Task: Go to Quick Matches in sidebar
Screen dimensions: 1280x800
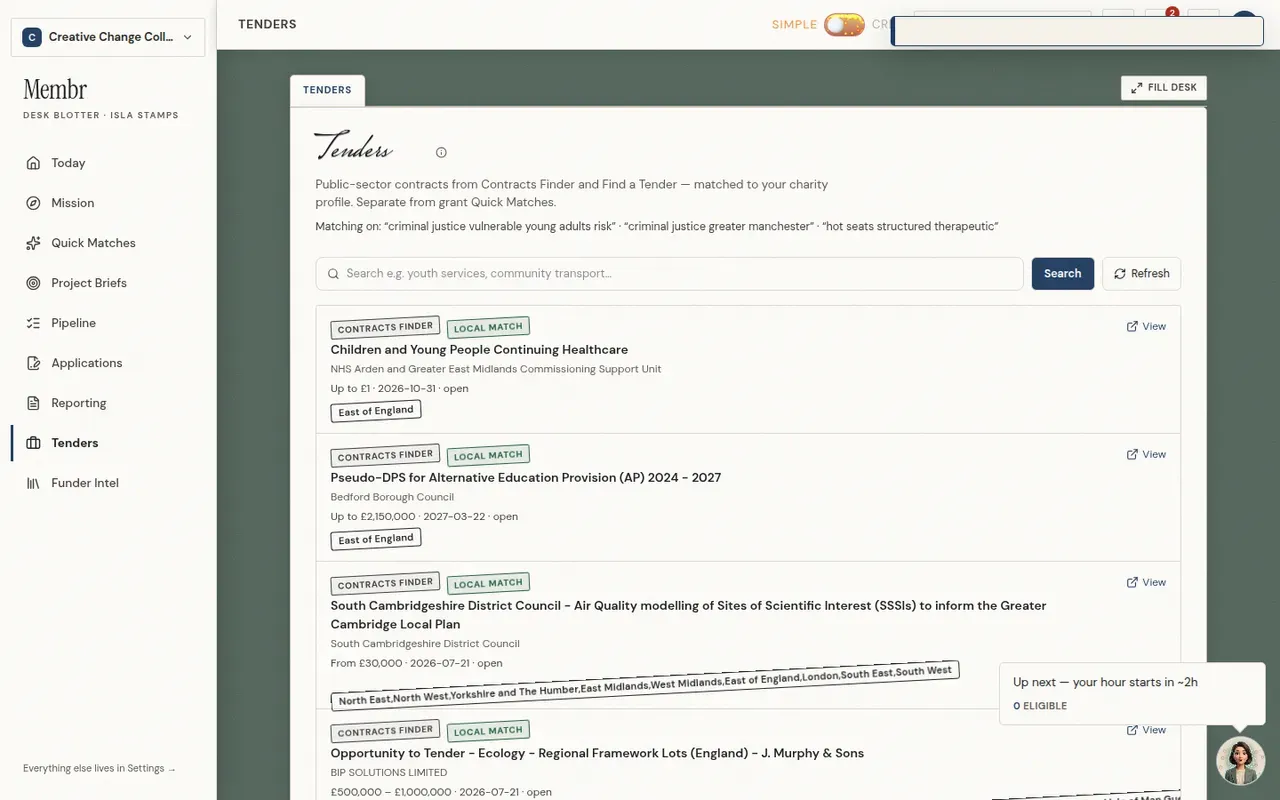Action: [108, 243]
